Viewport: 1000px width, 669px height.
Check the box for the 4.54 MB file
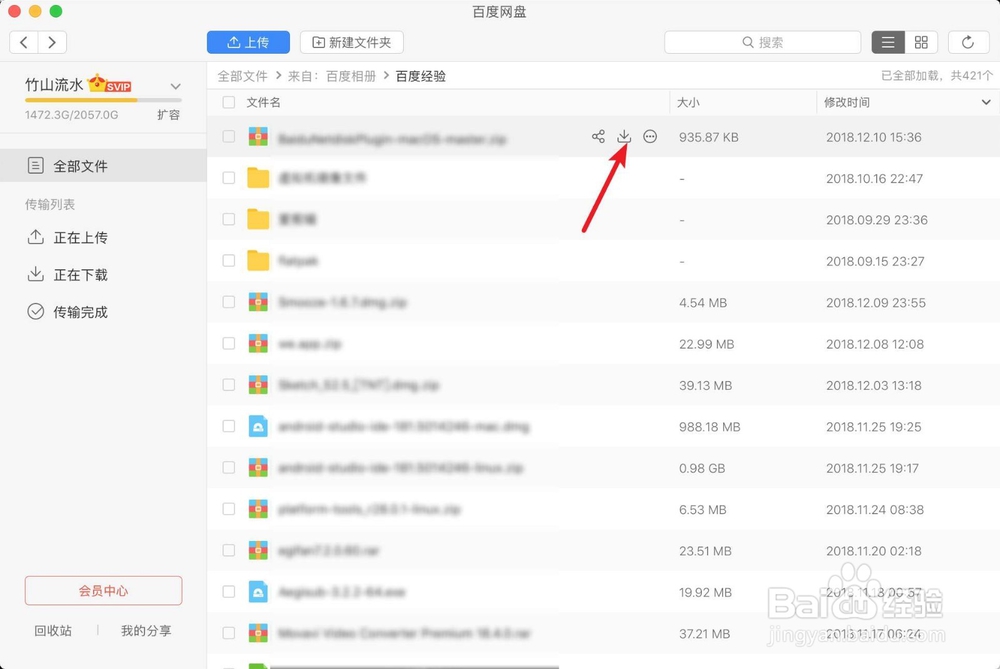coord(228,302)
